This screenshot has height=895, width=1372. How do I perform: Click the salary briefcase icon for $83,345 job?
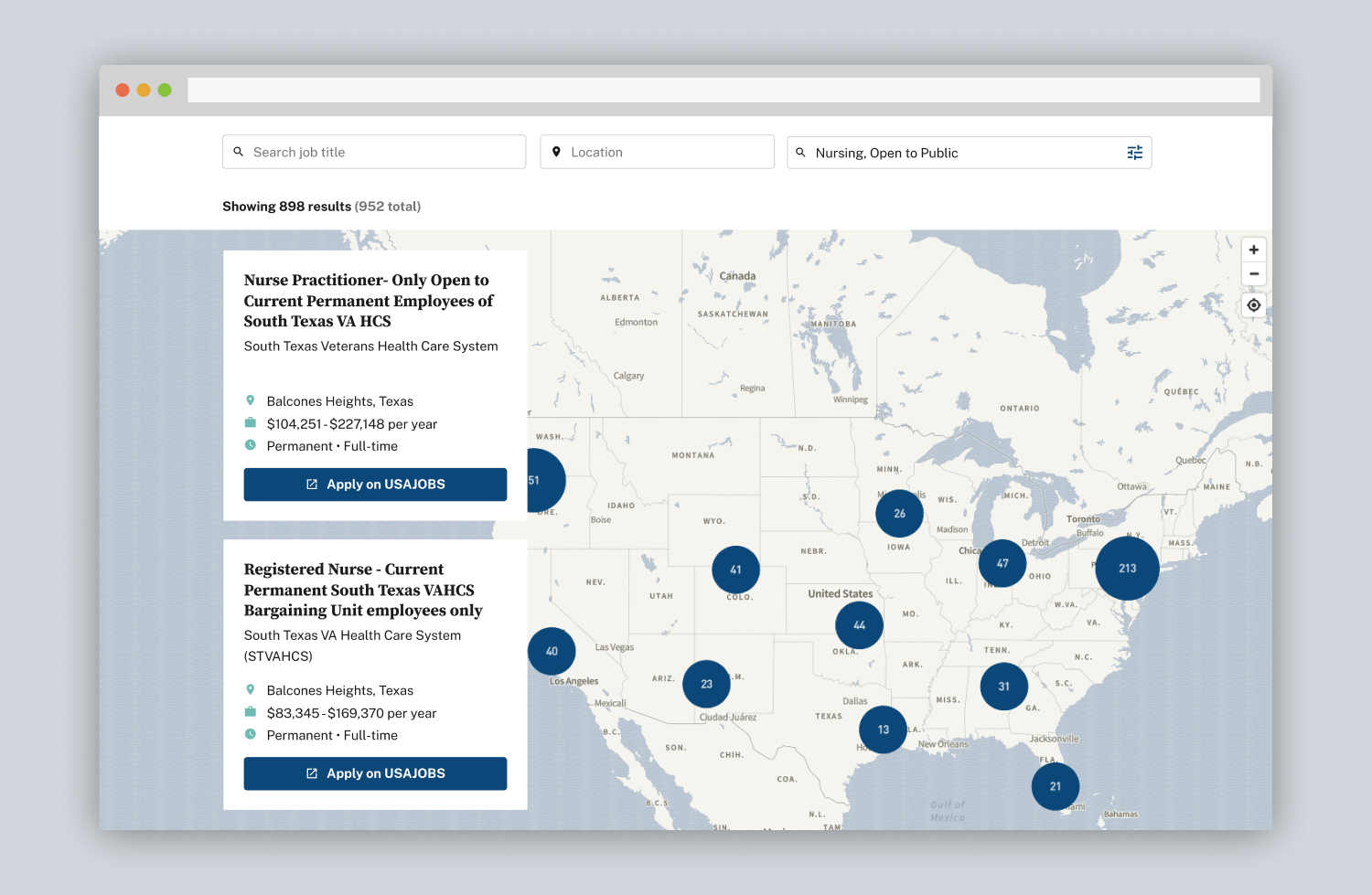click(x=250, y=712)
